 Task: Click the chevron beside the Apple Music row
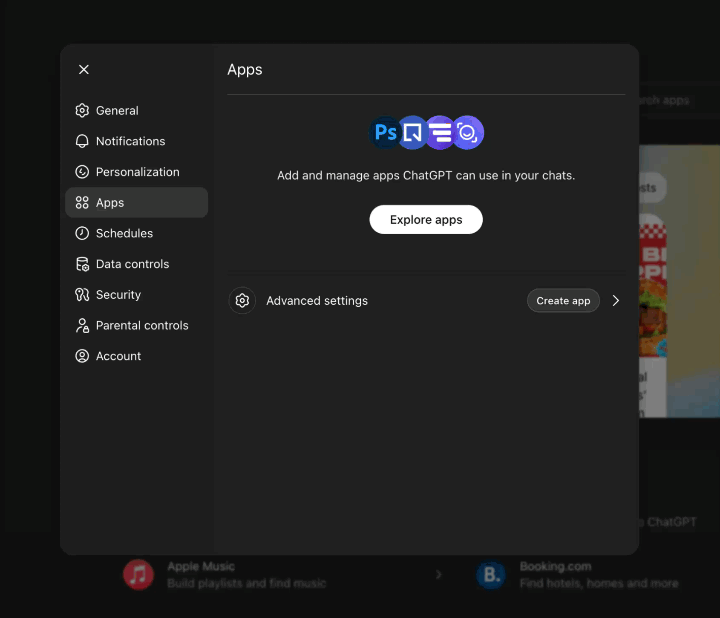tap(439, 575)
